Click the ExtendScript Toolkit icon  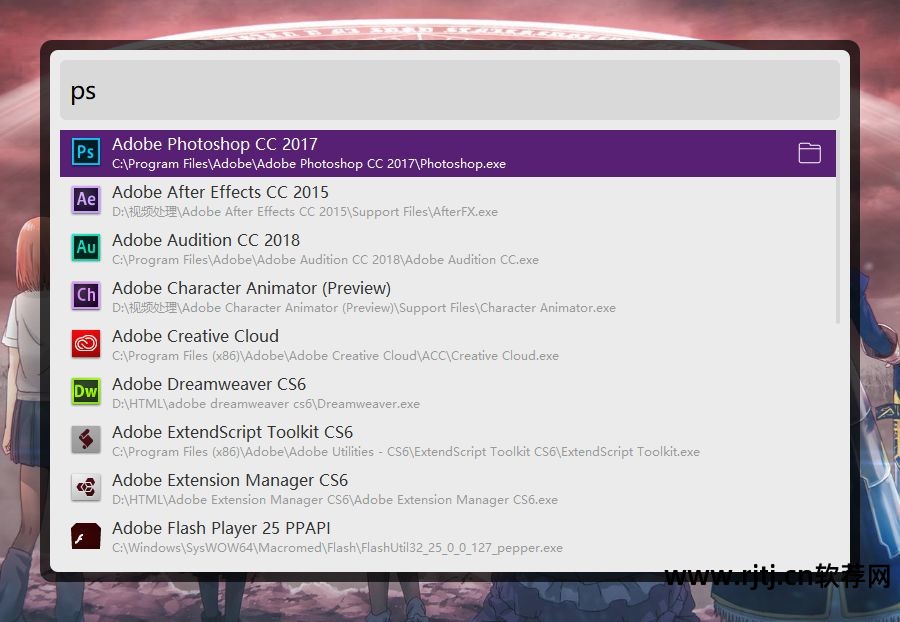[87, 440]
